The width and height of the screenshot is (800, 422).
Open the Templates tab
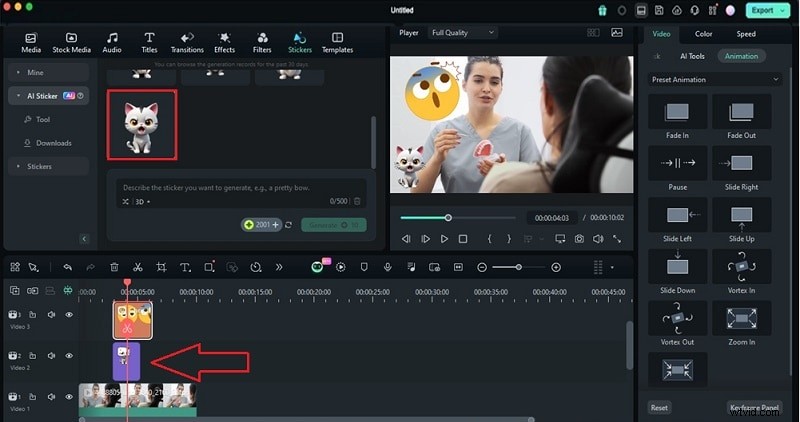point(337,43)
